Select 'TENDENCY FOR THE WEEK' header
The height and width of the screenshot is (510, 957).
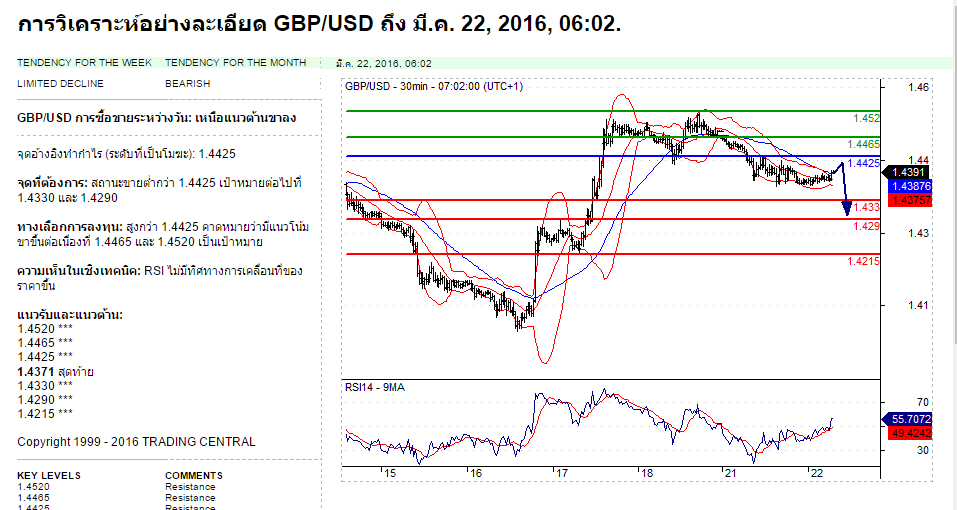pyautogui.click(x=85, y=63)
